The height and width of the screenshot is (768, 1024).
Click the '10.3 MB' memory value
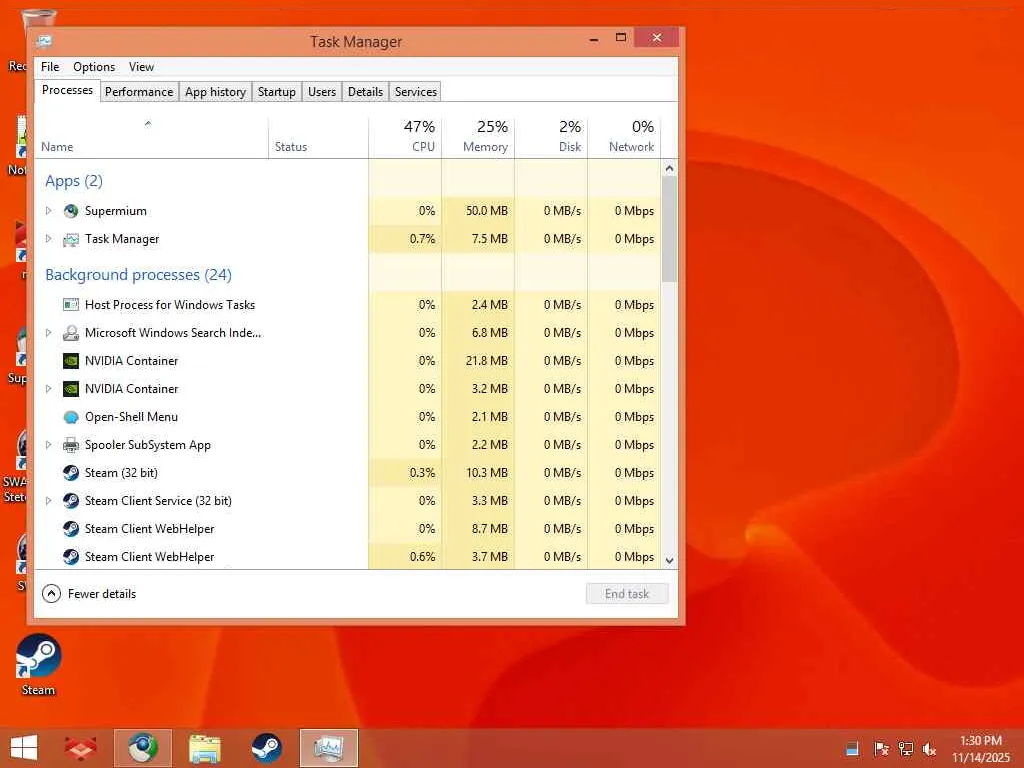487,473
